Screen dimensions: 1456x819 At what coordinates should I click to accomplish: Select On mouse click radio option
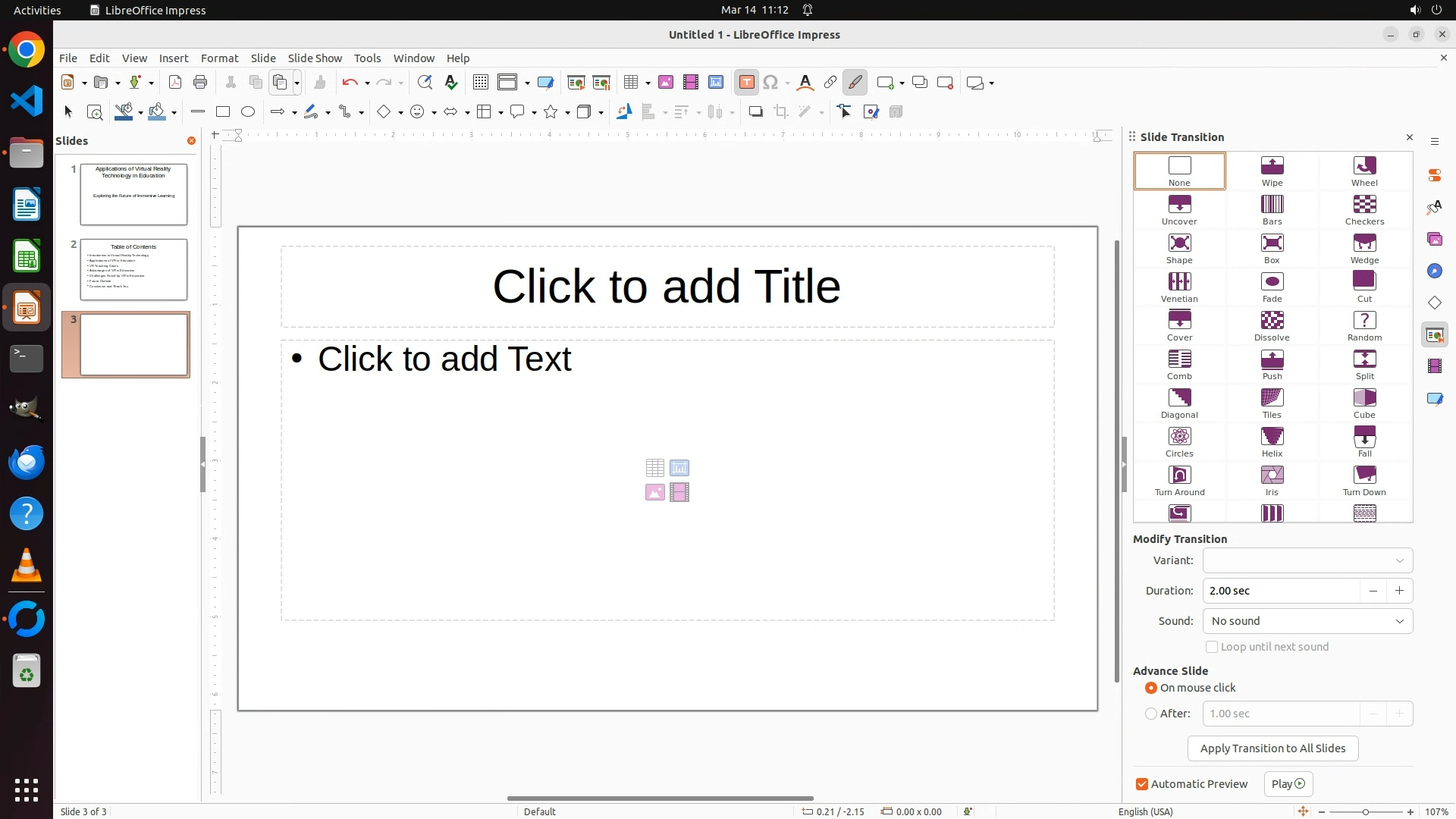click(x=1151, y=688)
